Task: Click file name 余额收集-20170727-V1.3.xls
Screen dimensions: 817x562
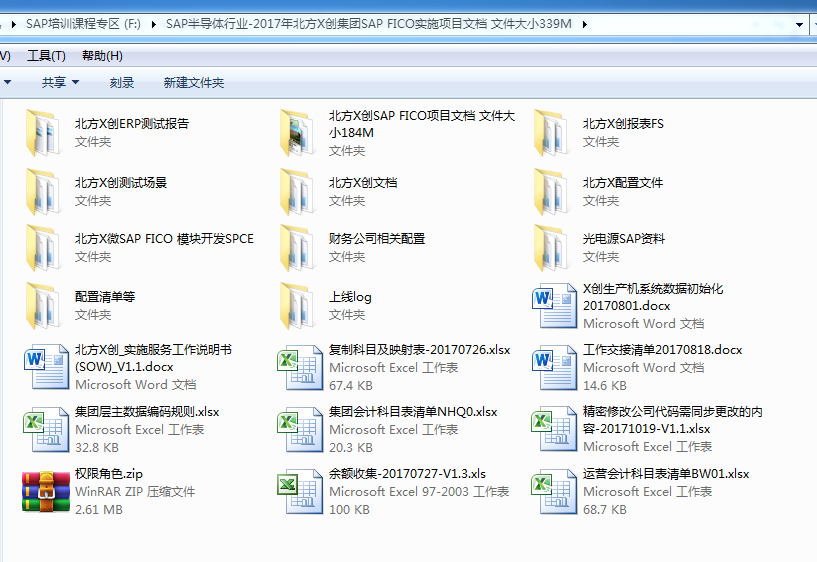Action: 407,473
